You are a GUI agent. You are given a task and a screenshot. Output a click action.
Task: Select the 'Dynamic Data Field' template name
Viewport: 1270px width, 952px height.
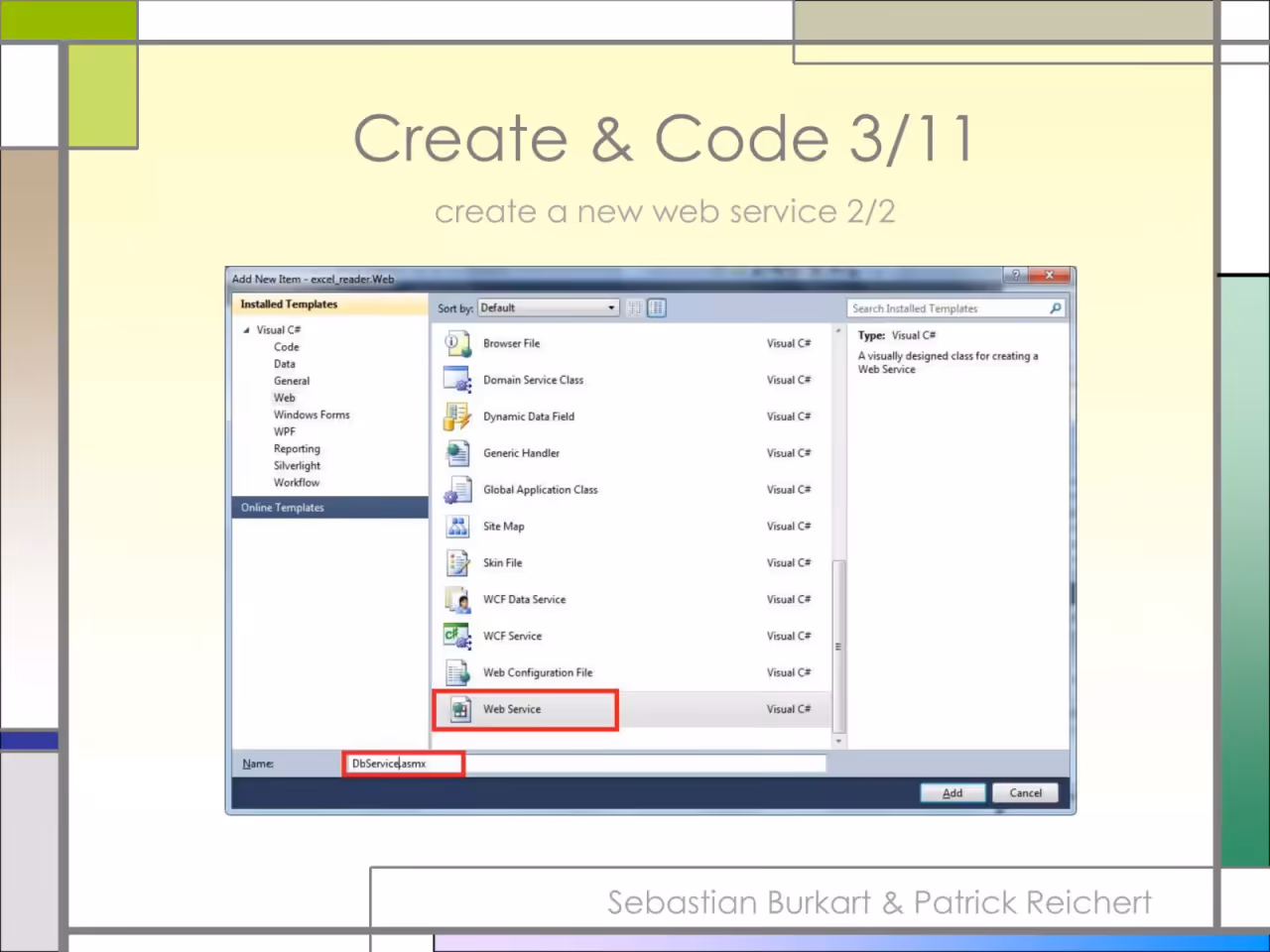pyautogui.click(x=529, y=417)
